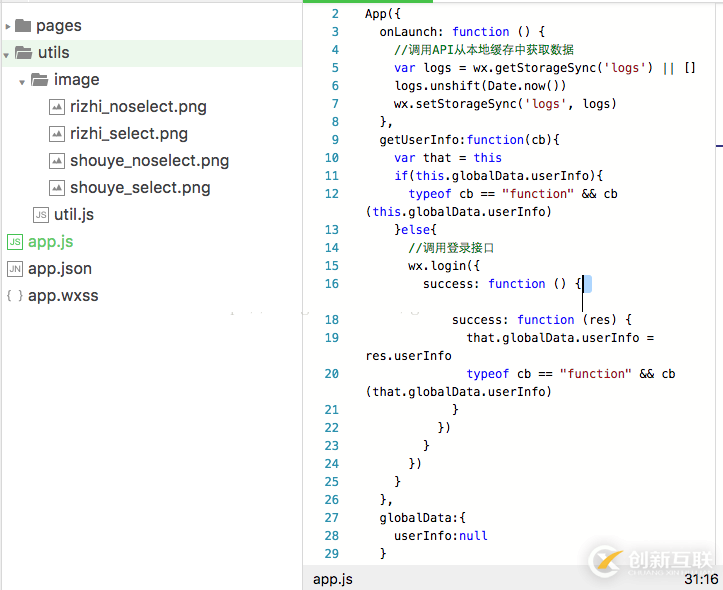Viewport: 723px width, 590px height.
Task: Click the app.json JN file icon
Action: tap(15, 269)
